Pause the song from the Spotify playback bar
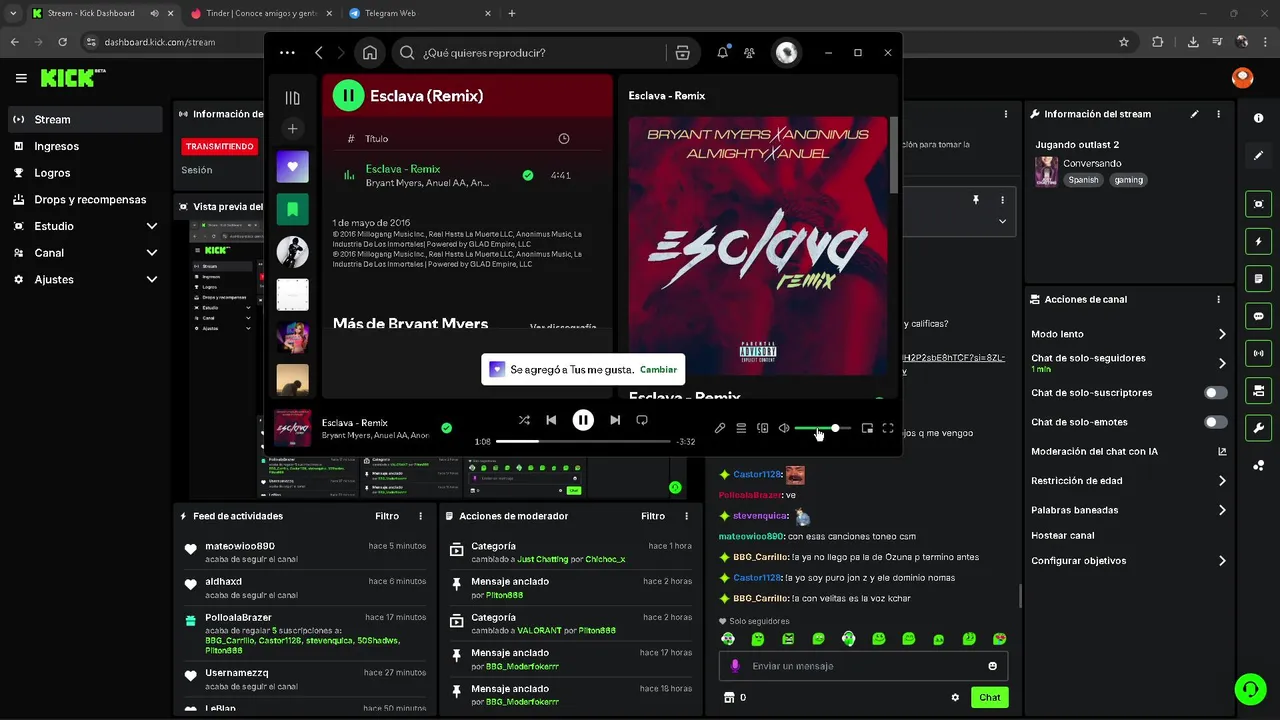Screen dimensions: 1280x720 583,420
